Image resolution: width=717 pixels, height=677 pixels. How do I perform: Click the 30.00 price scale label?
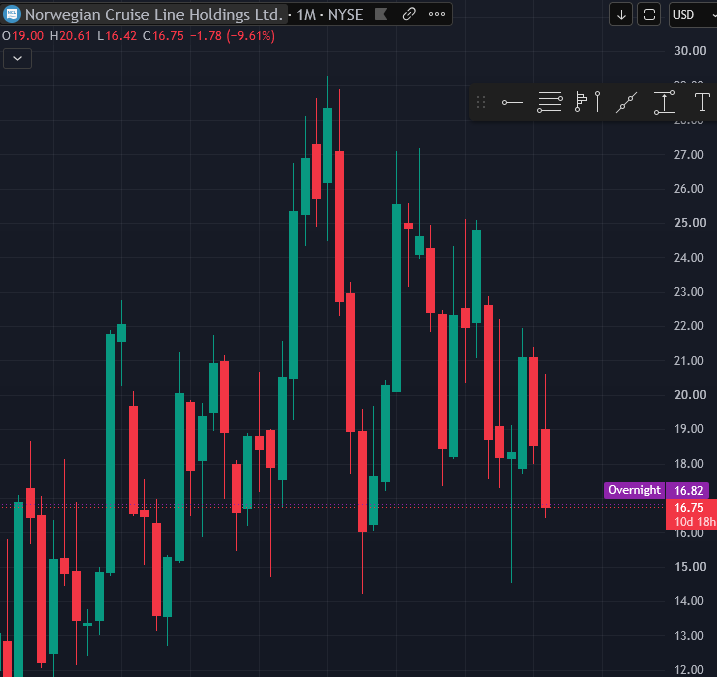click(x=690, y=51)
